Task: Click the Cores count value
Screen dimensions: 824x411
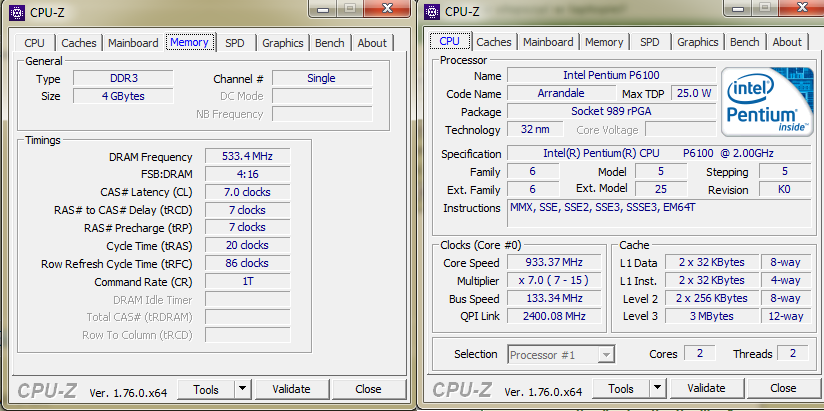Action: (x=699, y=354)
